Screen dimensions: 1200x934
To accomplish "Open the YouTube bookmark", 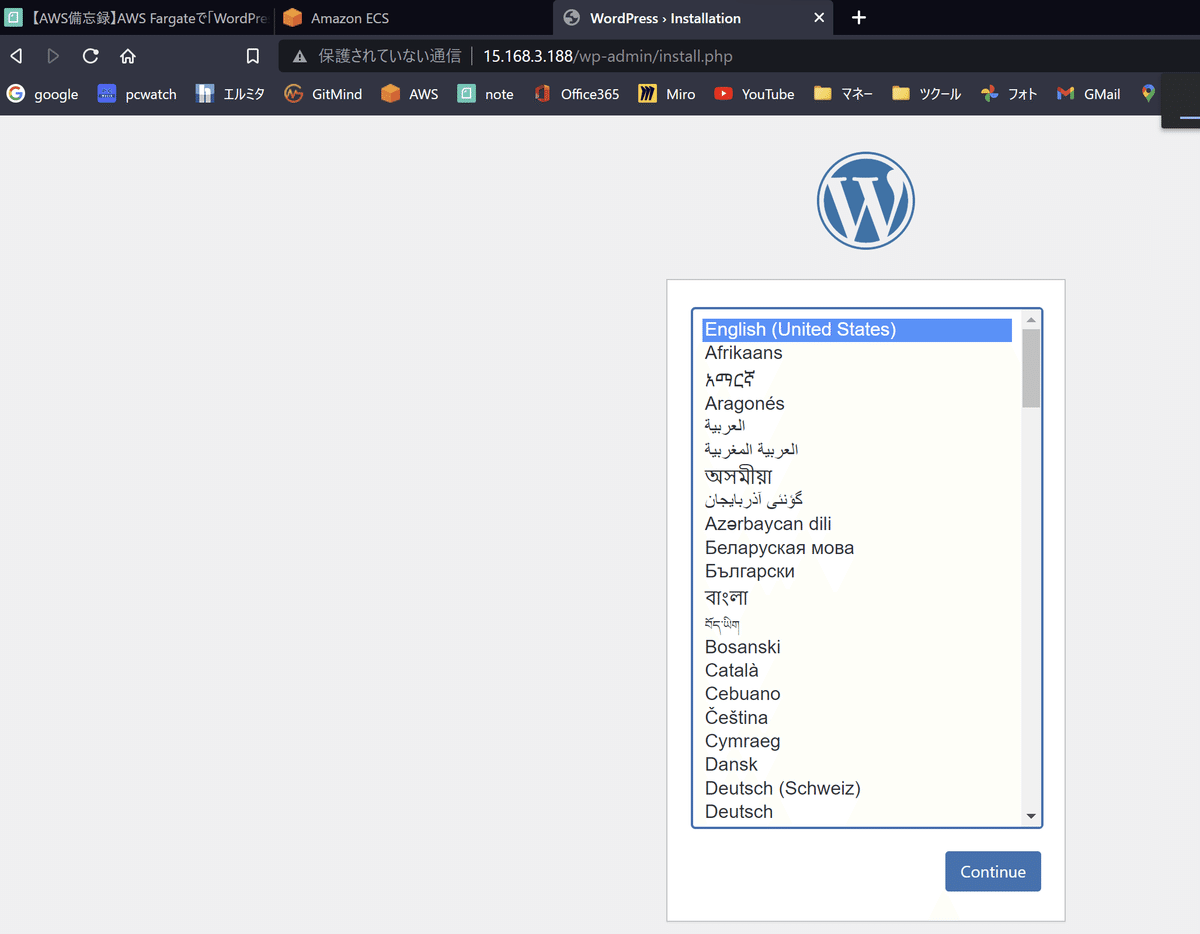I will click(x=754, y=94).
